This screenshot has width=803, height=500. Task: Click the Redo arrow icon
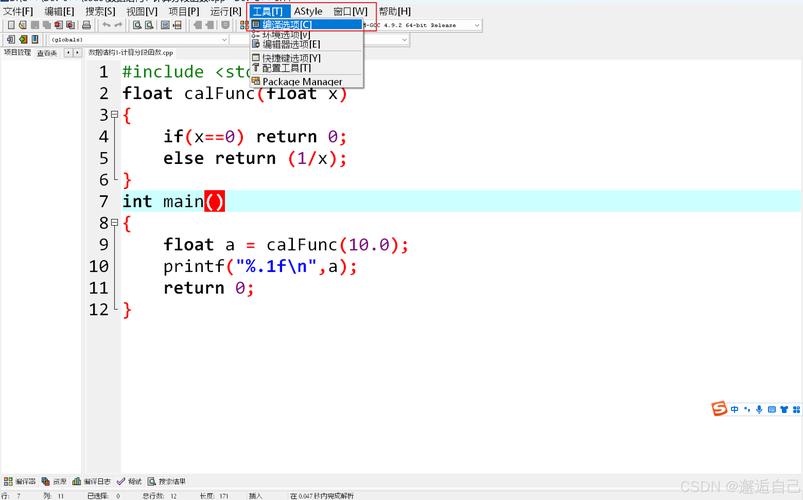[119, 25]
